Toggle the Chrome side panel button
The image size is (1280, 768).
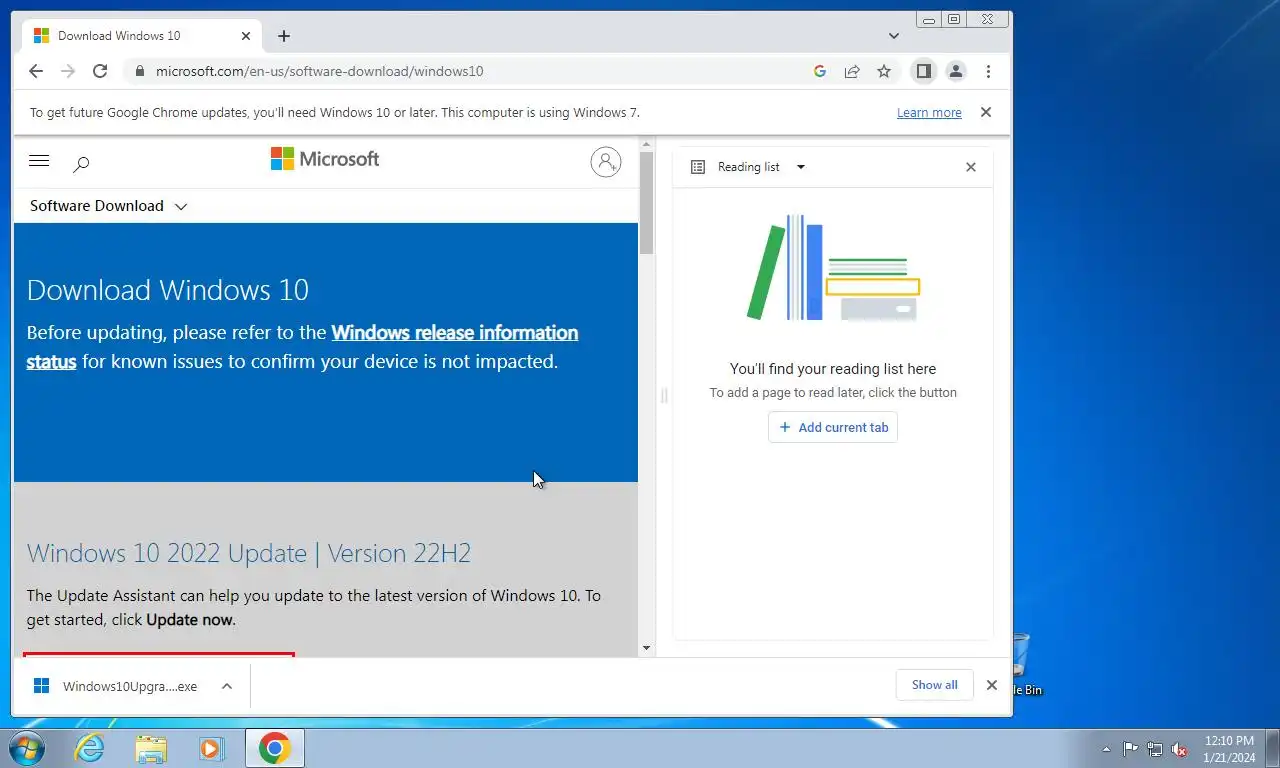[x=924, y=71]
